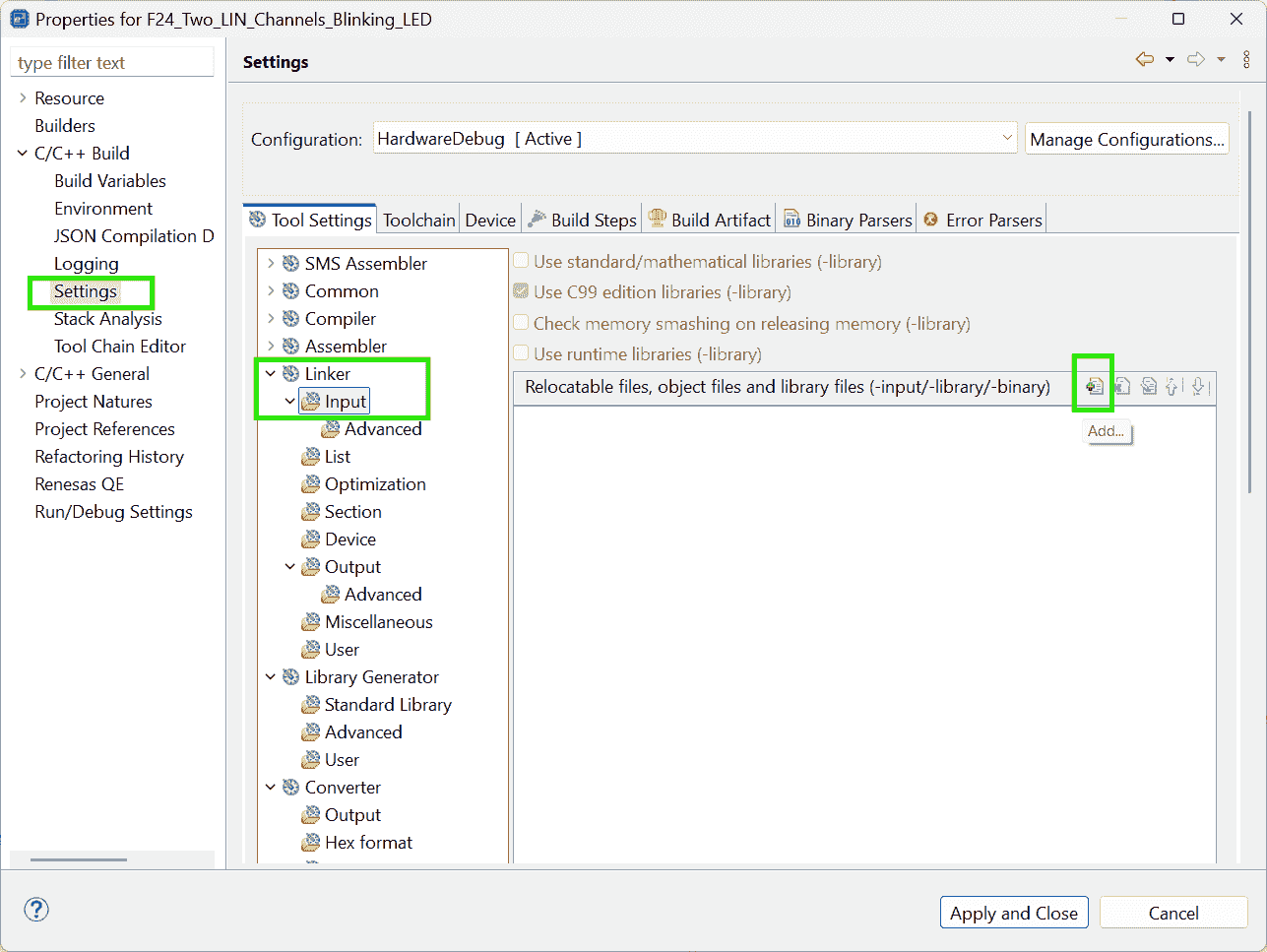Open the view menu icon at top right corner
The width and height of the screenshot is (1267, 952).
coord(1246,59)
